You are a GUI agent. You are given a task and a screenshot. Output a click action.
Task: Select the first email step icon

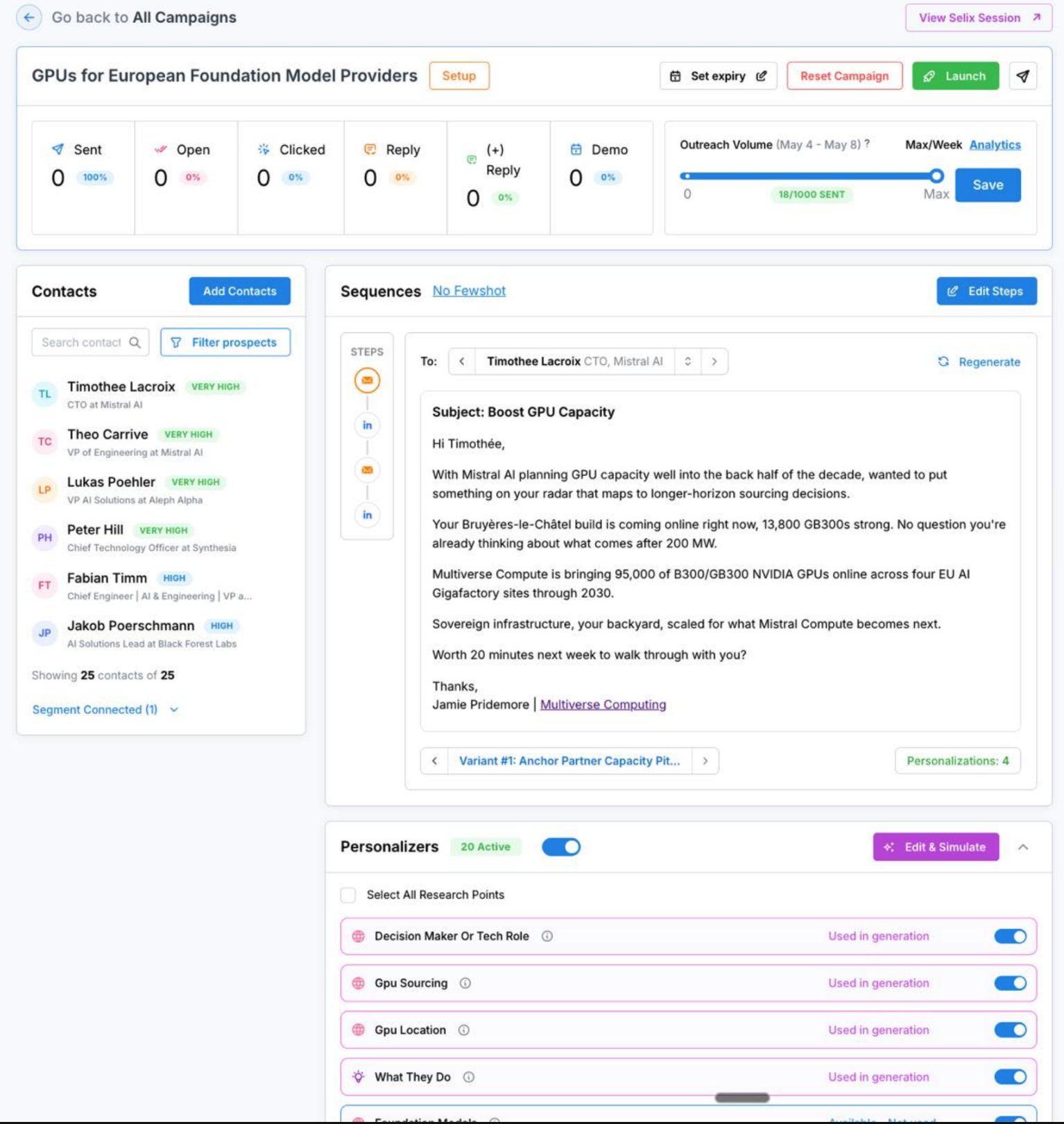click(x=367, y=380)
